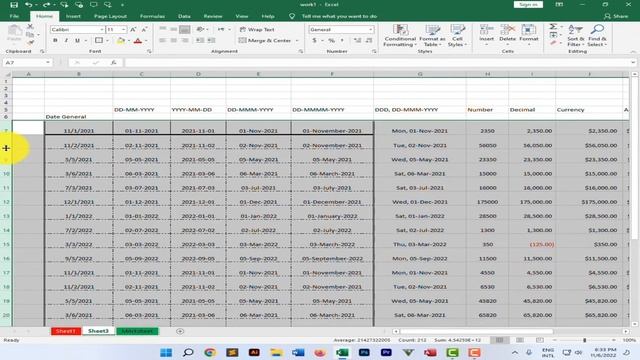Screen dimensions: 640x360
Task: Undo the last action
Action: click(x=28, y=4)
